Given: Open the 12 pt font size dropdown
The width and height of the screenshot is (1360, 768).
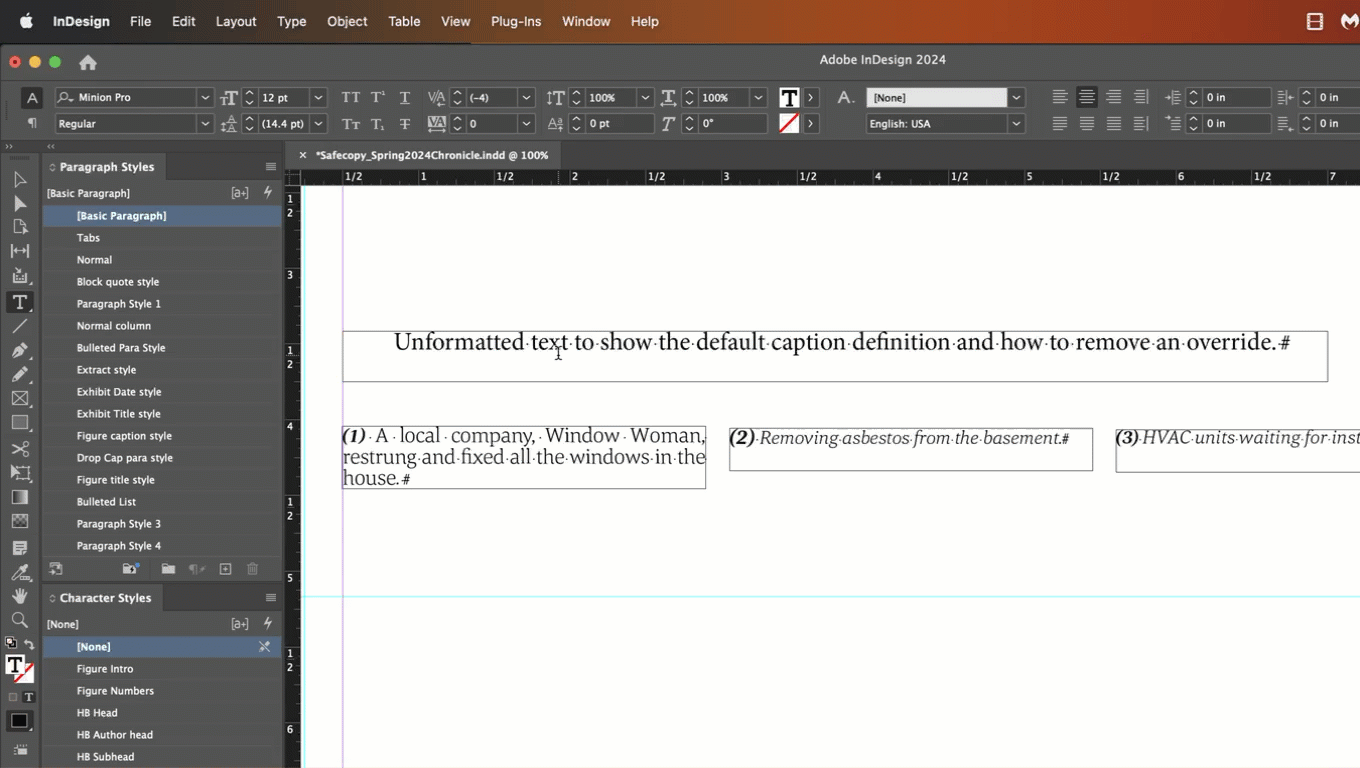Looking at the screenshot, I should coord(318,98).
